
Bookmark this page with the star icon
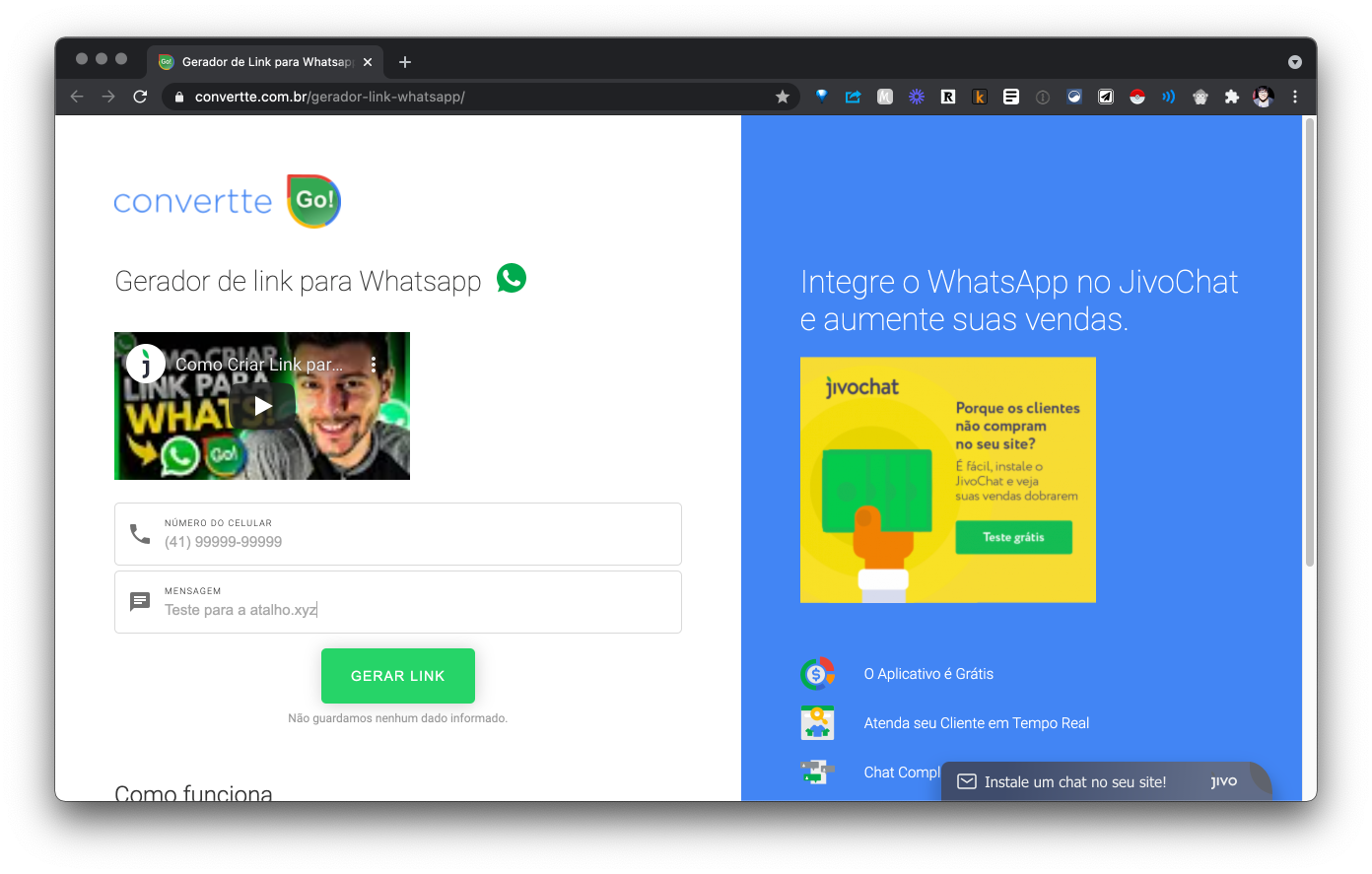pyautogui.click(x=783, y=97)
